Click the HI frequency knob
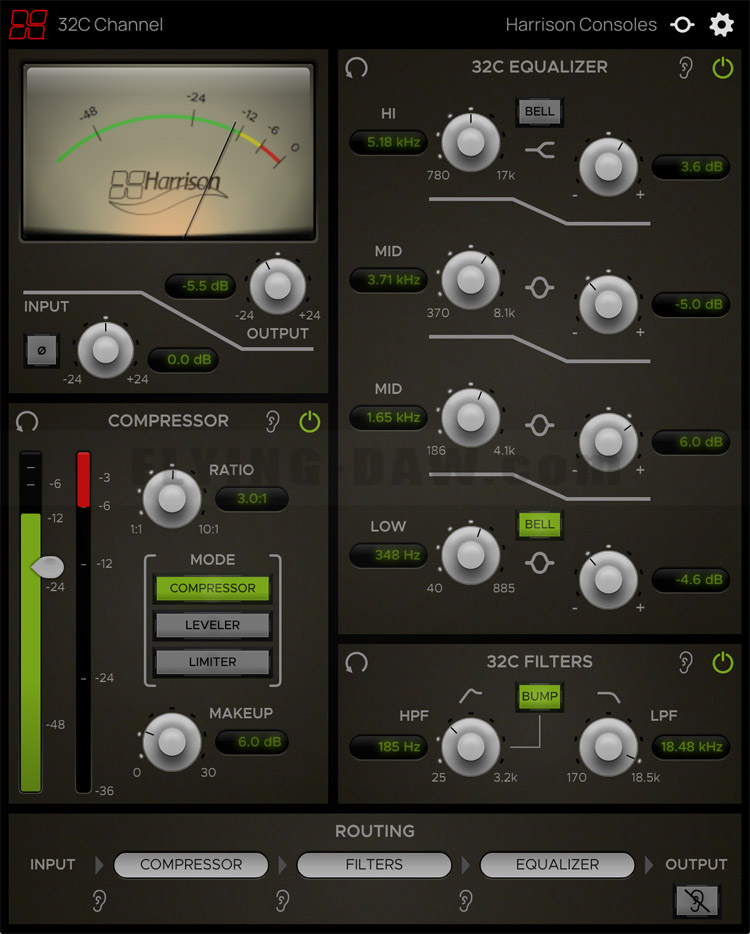Image resolution: width=750 pixels, height=934 pixels. (471, 142)
